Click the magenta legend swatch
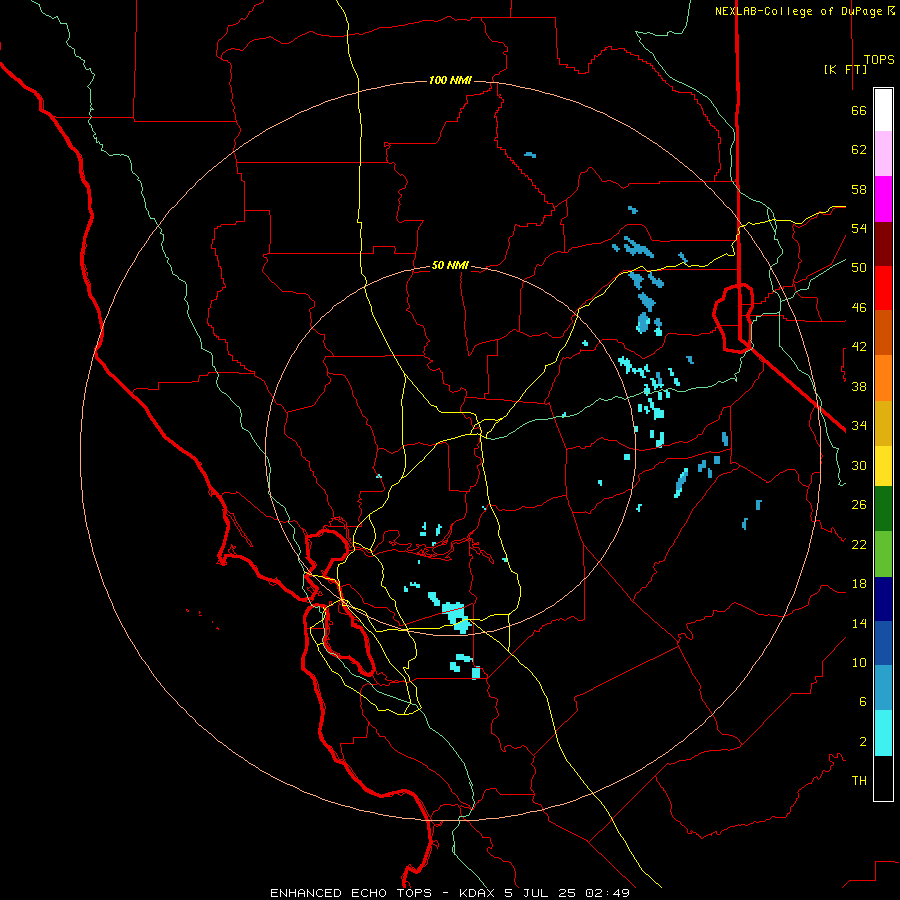The width and height of the screenshot is (900, 900). 883,199
